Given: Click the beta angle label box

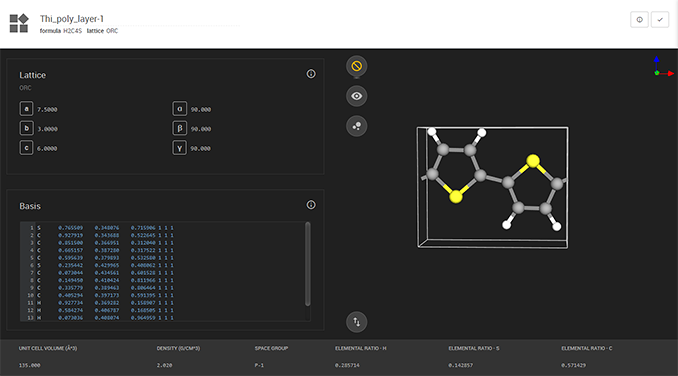Looking at the screenshot, I should (179, 128).
